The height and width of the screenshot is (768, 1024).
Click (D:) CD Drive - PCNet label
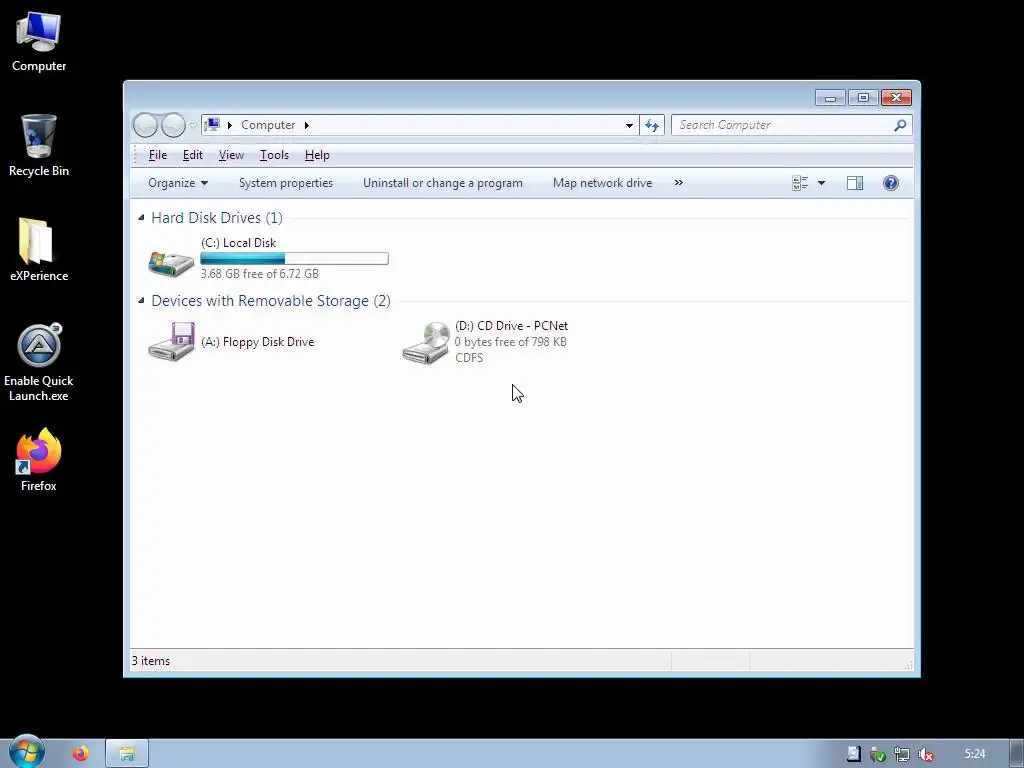(511, 325)
